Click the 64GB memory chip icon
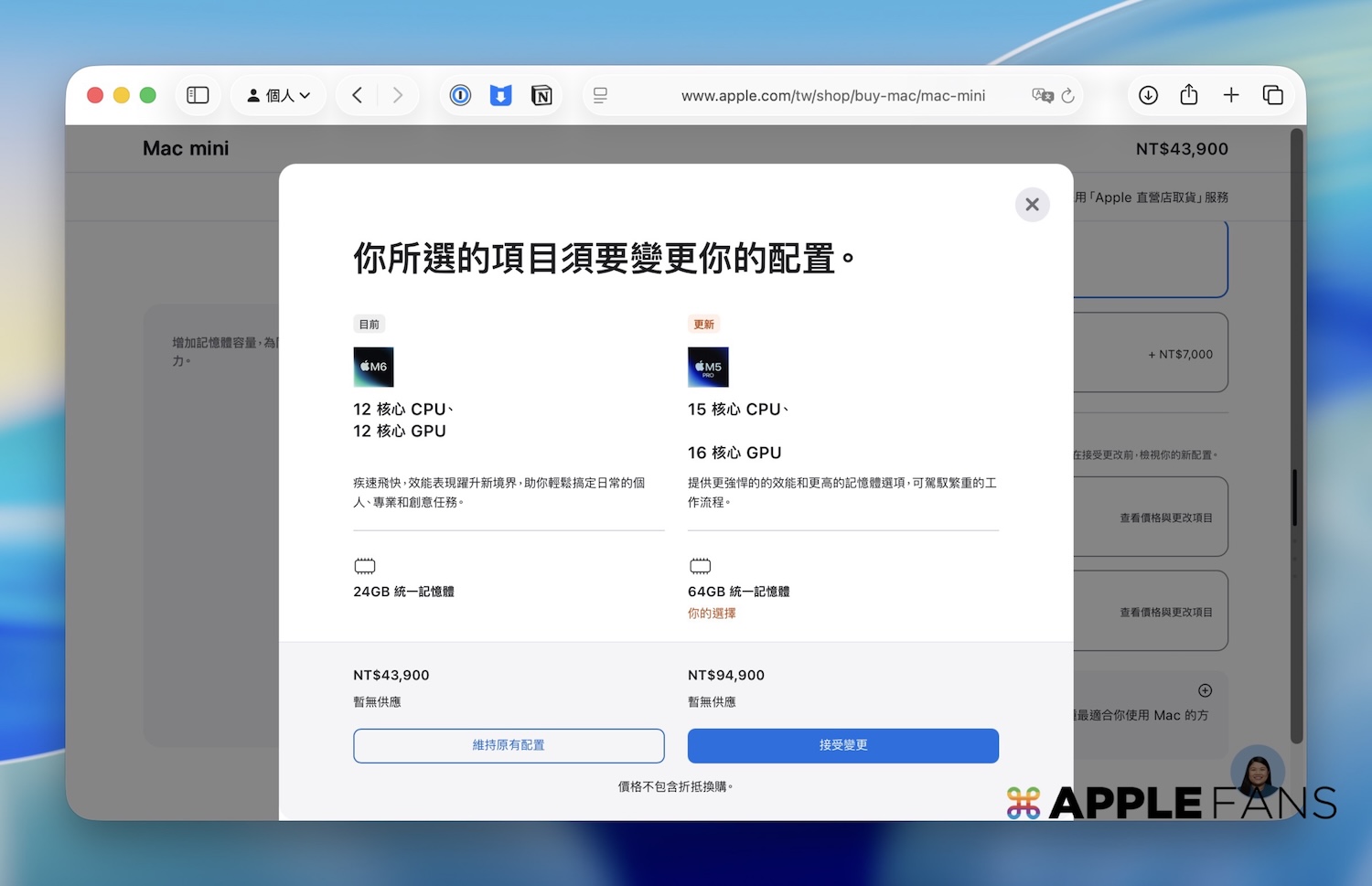 [701, 566]
